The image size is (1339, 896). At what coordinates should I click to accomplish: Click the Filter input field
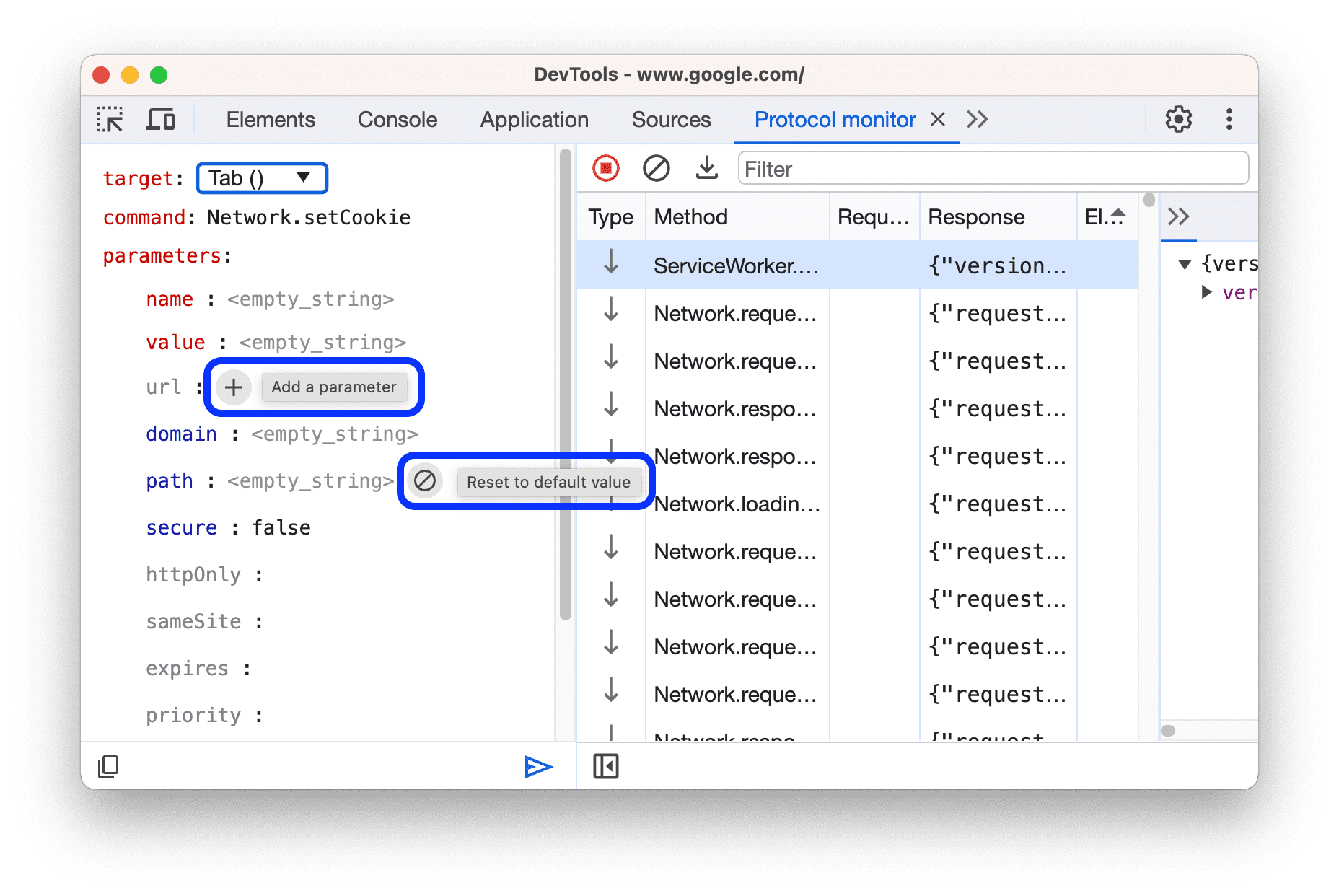992,168
